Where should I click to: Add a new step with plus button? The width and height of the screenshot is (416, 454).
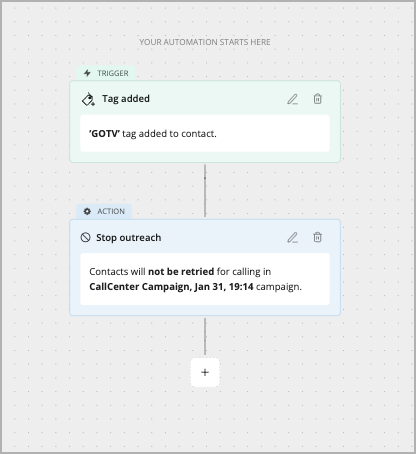pyautogui.click(x=205, y=372)
